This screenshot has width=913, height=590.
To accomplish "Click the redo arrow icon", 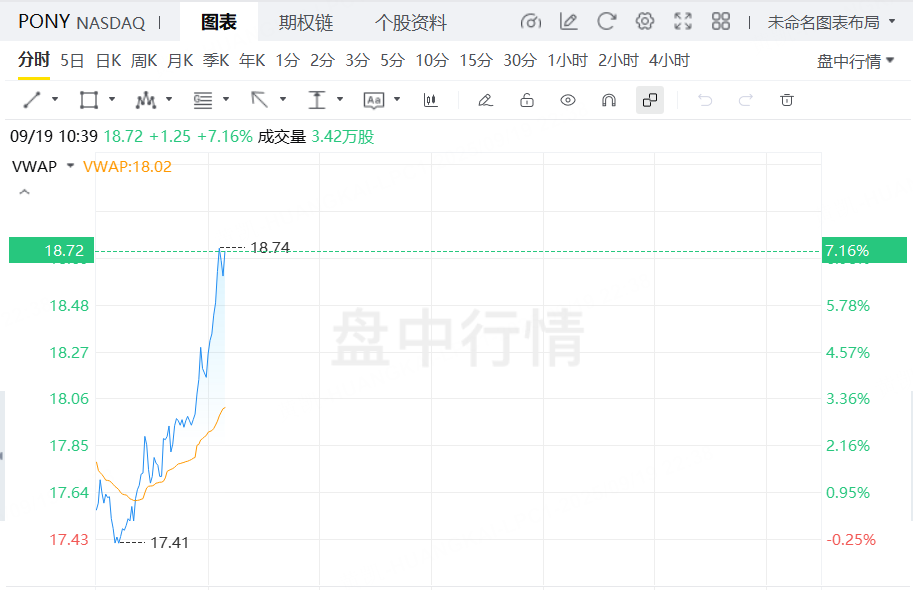I will pos(746,100).
